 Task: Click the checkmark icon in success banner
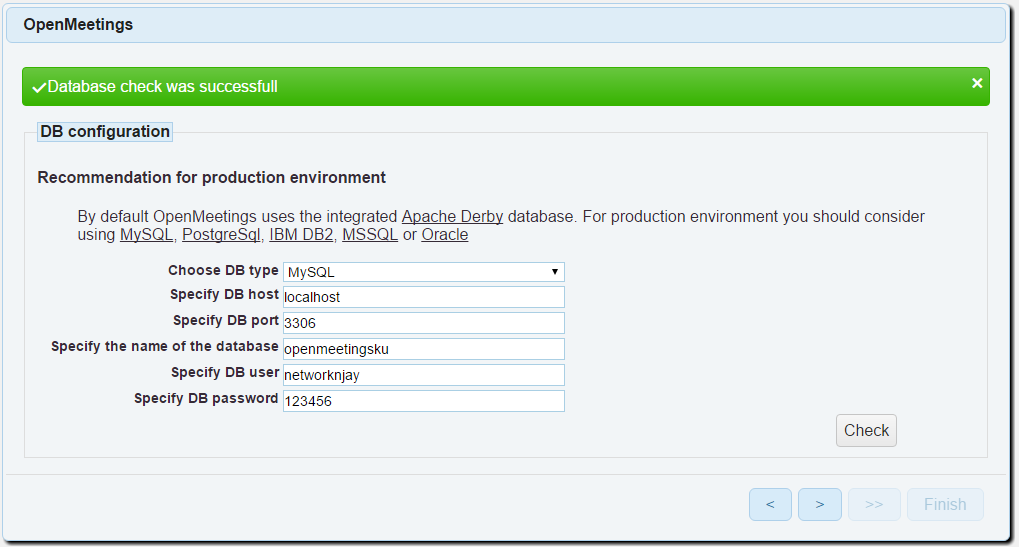pyautogui.click(x=39, y=88)
